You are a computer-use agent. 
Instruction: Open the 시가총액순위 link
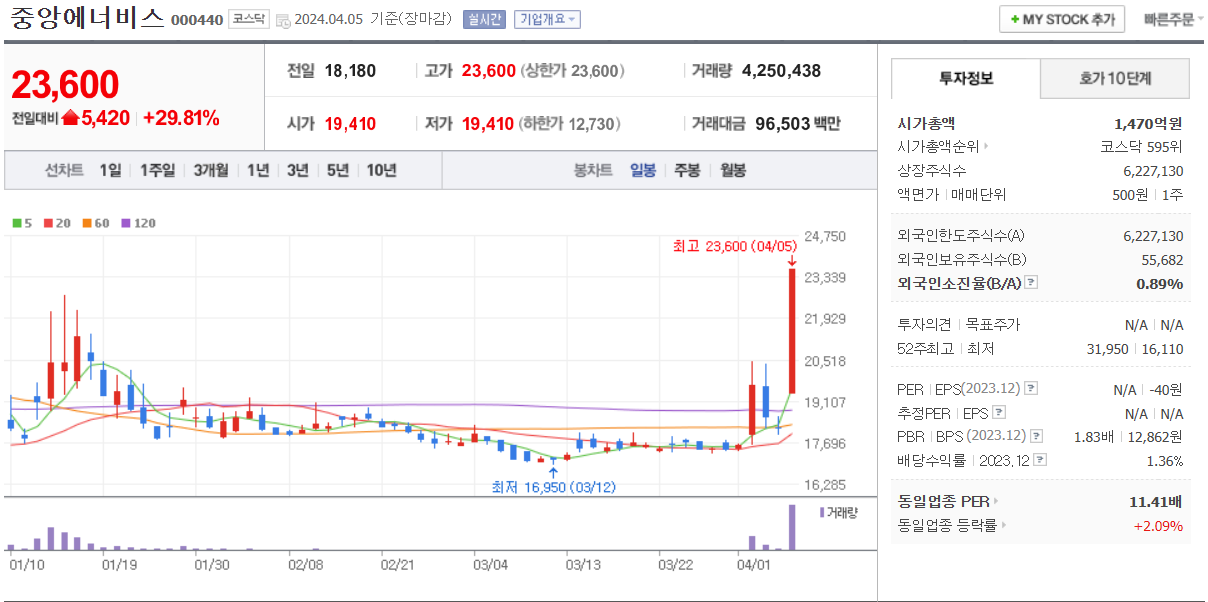point(943,146)
